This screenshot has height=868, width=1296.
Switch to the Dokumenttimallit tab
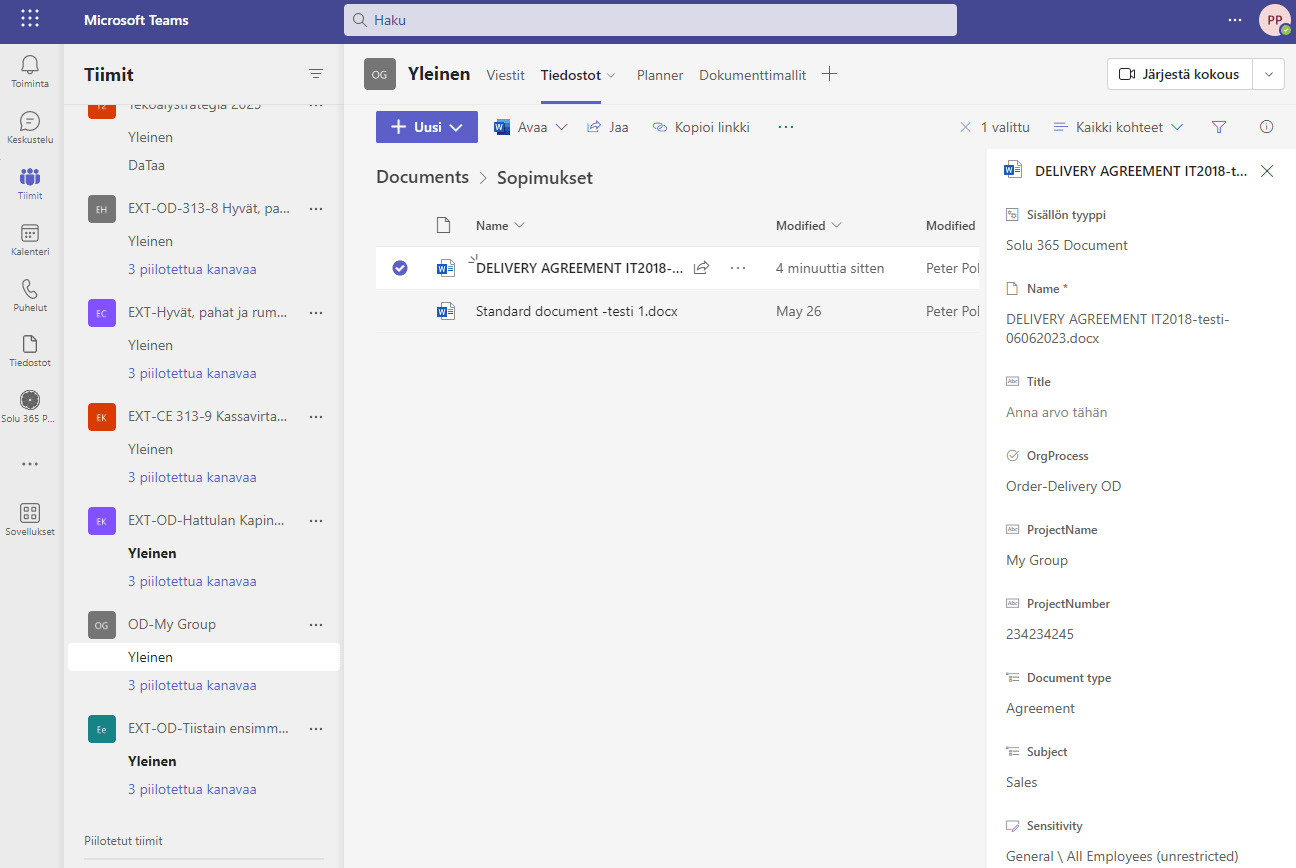coord(753,75)
